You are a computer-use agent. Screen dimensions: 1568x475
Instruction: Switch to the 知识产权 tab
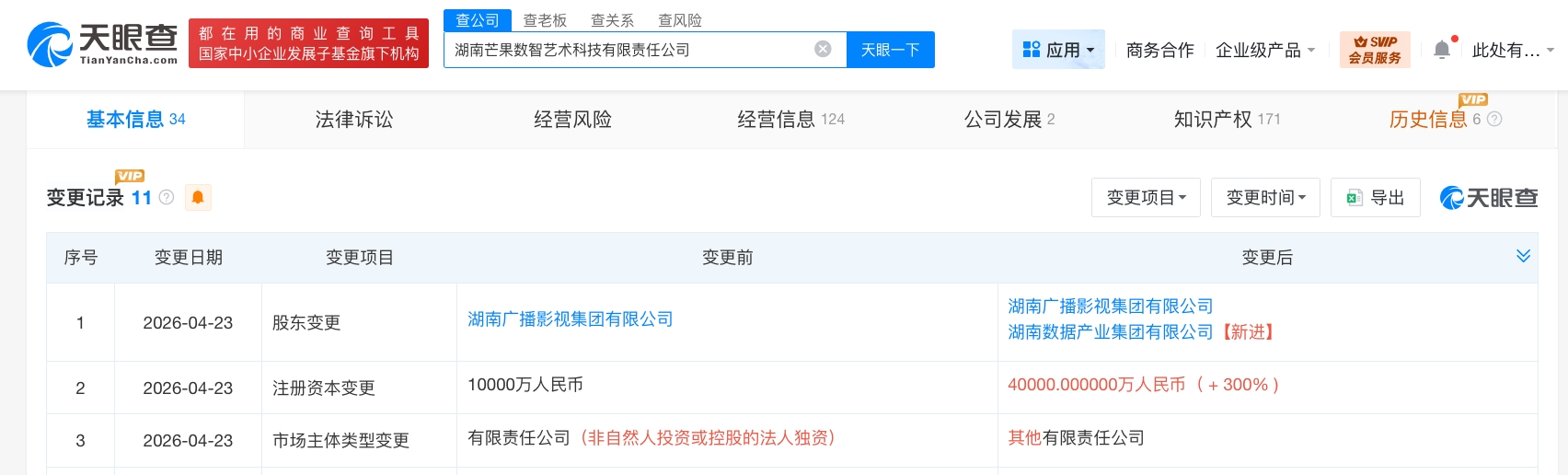(x=1226, y=119)
